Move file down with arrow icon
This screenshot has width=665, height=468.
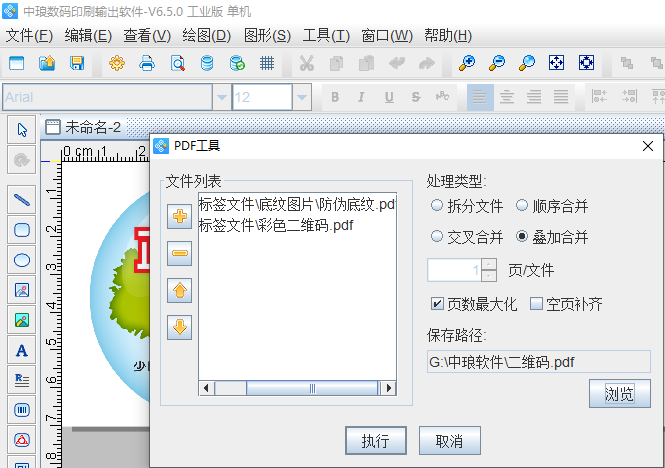(180, 328)
